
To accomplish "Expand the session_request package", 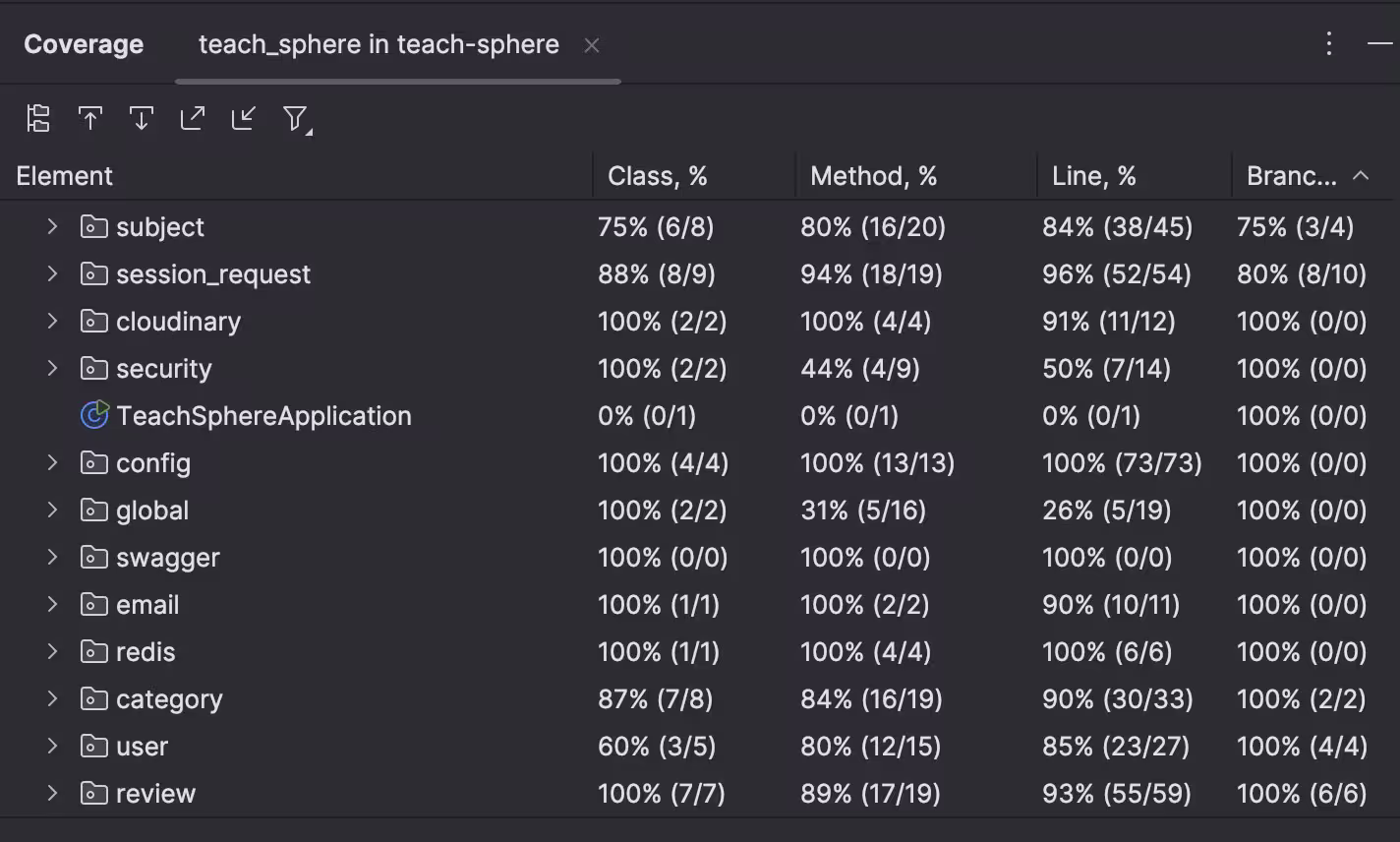I will [53, 274].
